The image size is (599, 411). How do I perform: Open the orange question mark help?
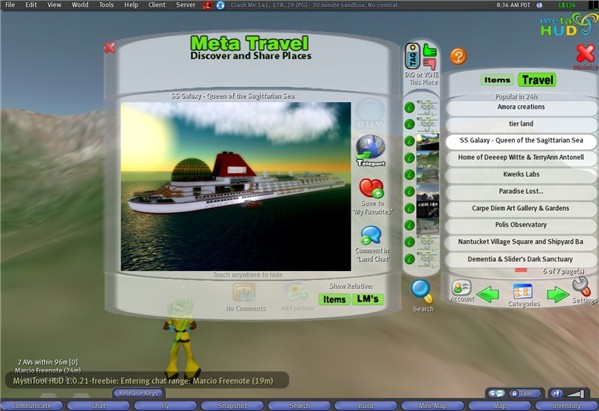[x=458, y=57]
